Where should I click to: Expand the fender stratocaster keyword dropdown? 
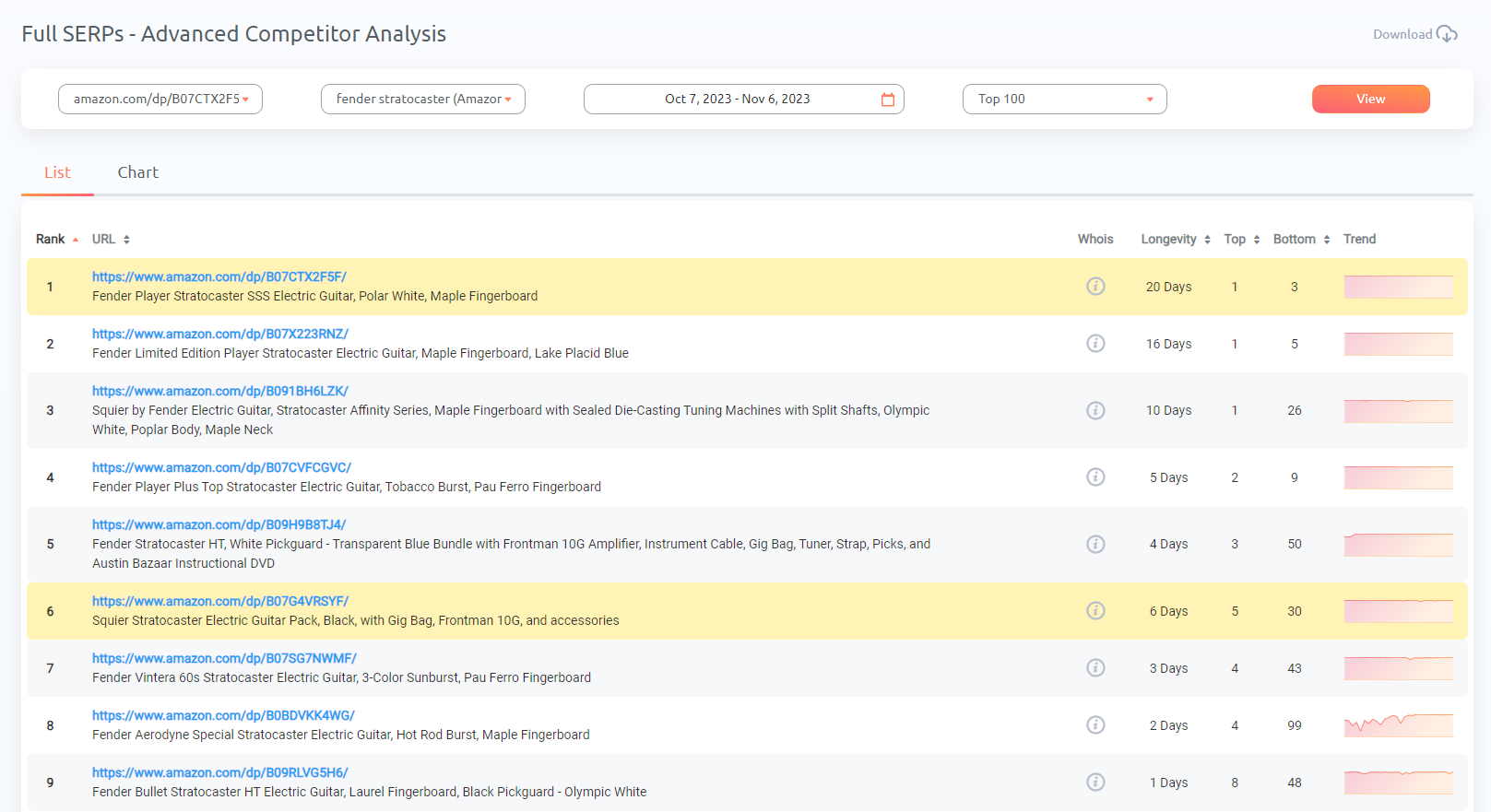click(x=423, y=100)
